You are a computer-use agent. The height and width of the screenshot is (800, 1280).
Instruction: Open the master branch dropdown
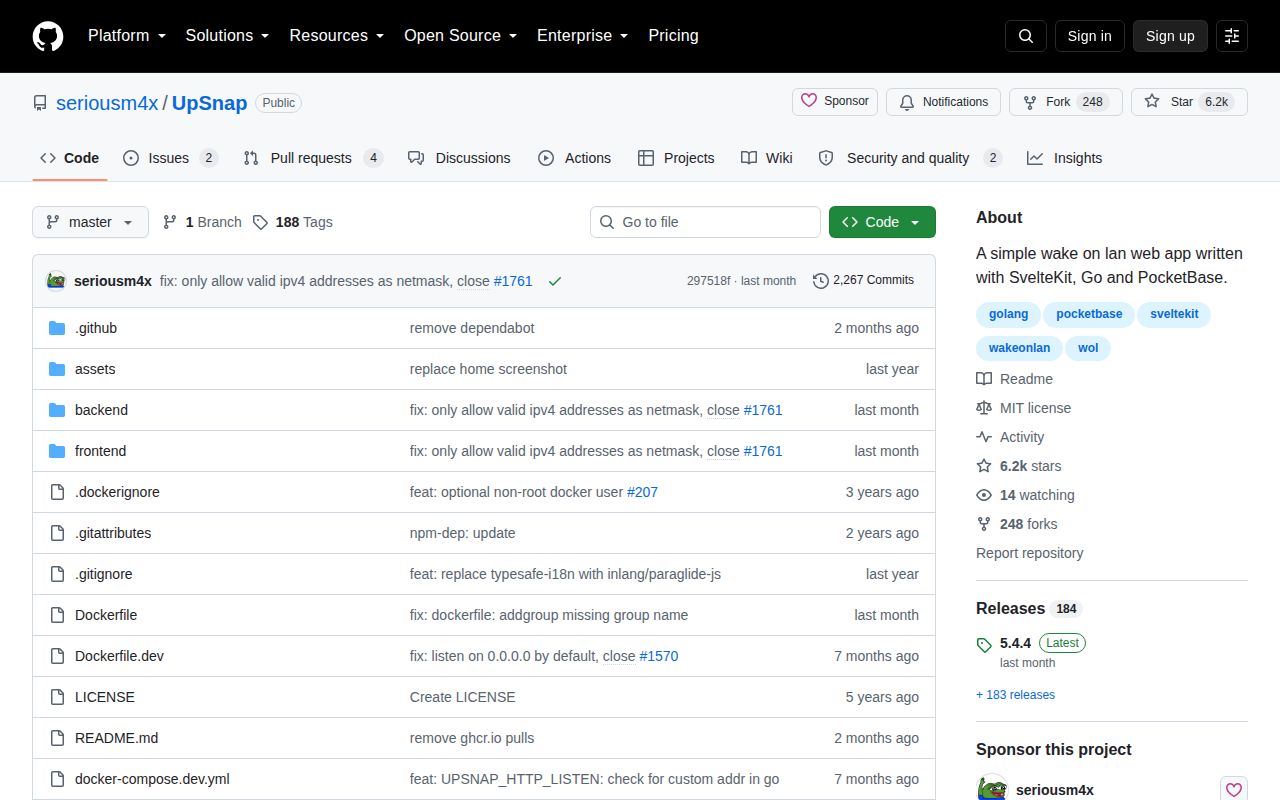pos(90,222)
